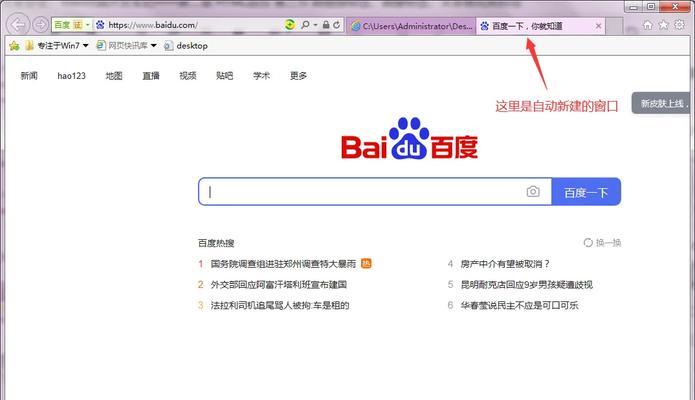Open hot search 国务院调查组进驻郑州

283,264
